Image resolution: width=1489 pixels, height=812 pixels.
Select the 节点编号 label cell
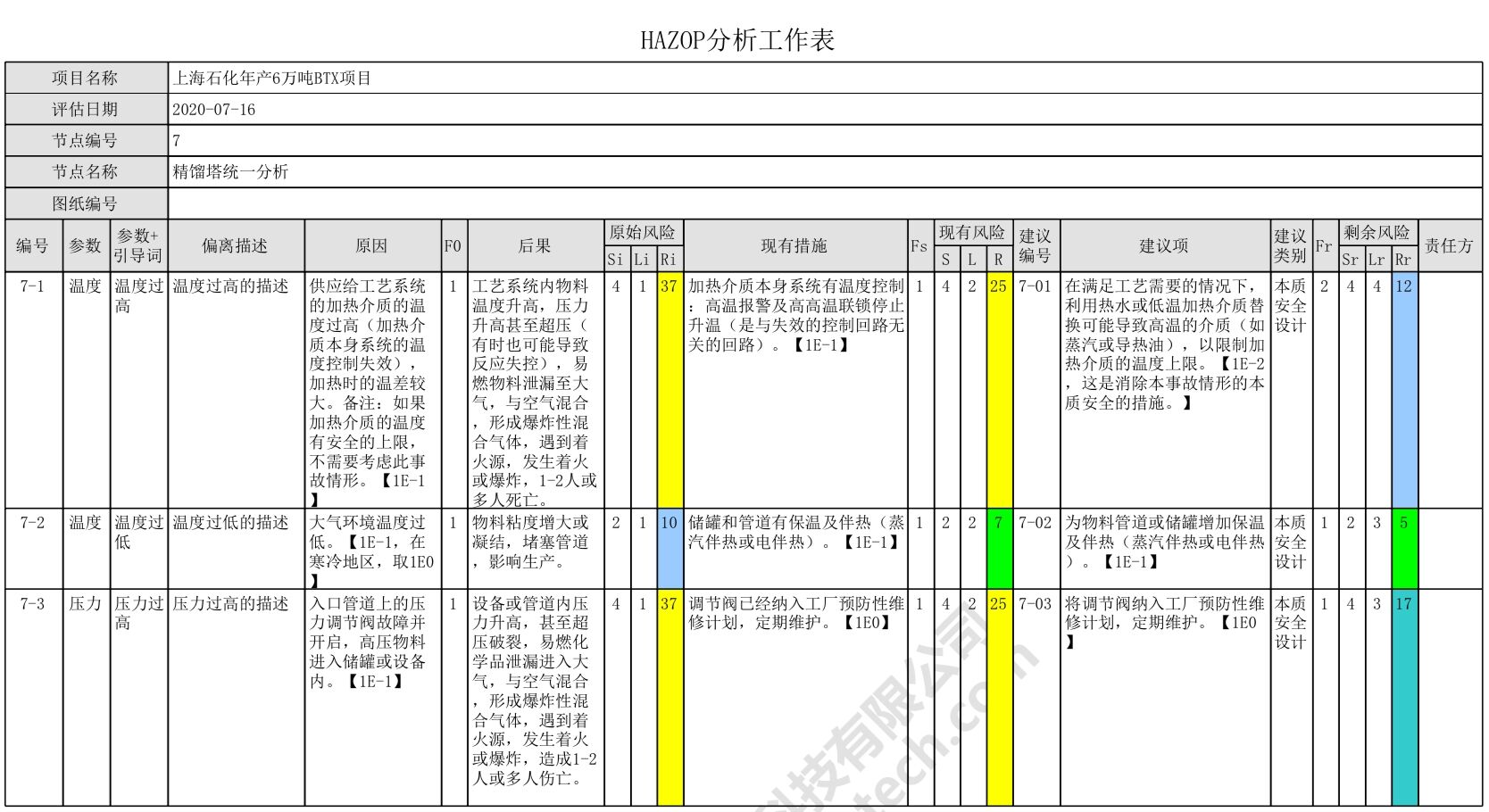click(x=86, y=141)
